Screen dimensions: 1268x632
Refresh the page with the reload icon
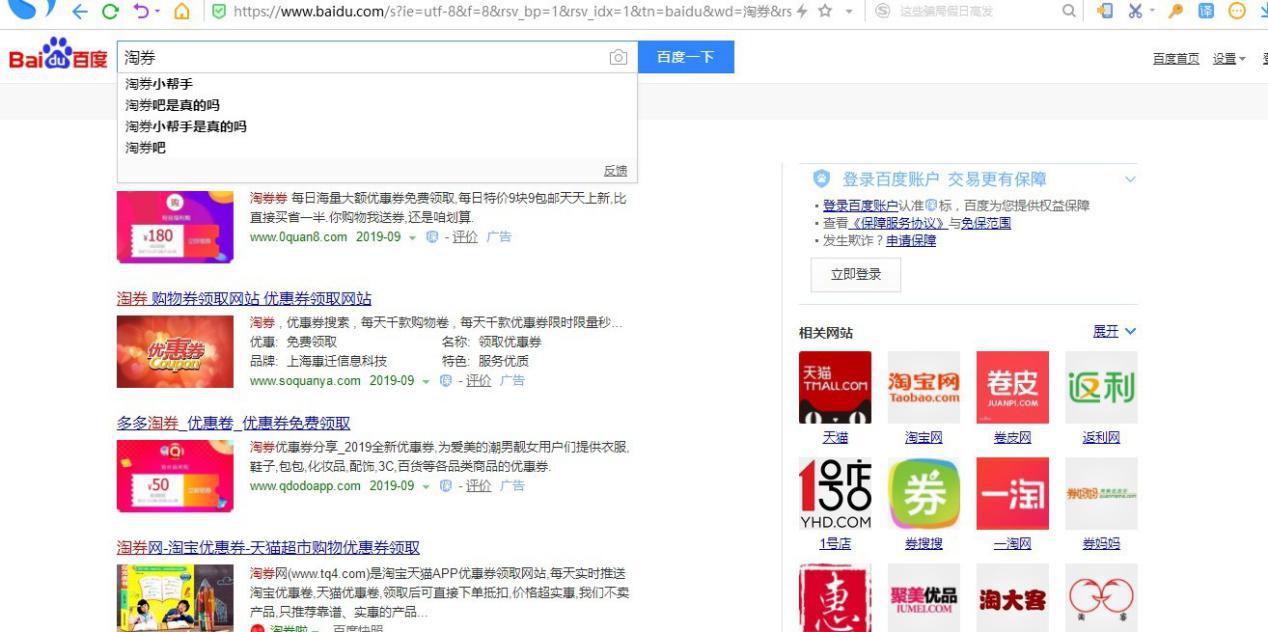coord(110,10)
